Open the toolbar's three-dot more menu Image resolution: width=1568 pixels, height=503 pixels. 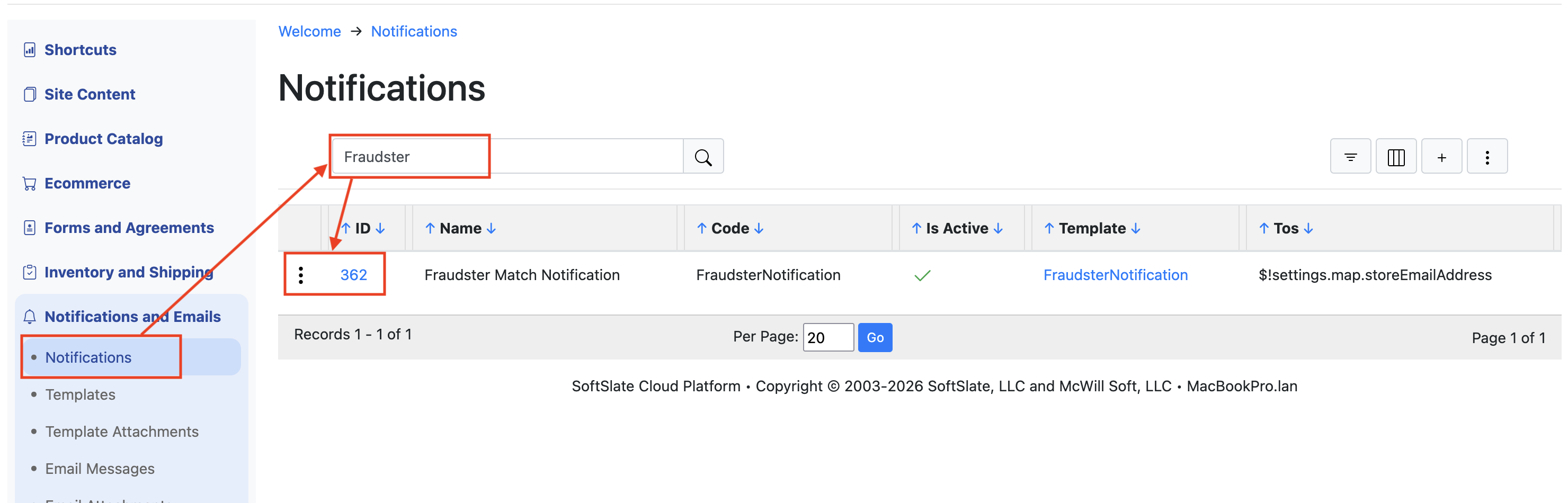[1486, 157]
